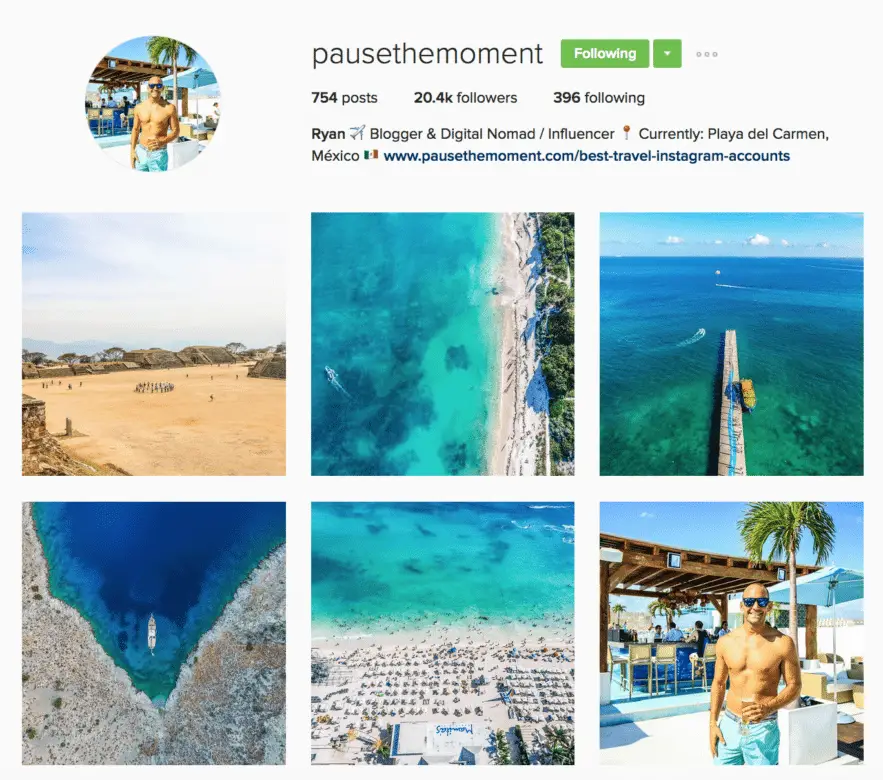Click the 754 posts count
Screen dimensions: 883x780
(x=344, y=98)
